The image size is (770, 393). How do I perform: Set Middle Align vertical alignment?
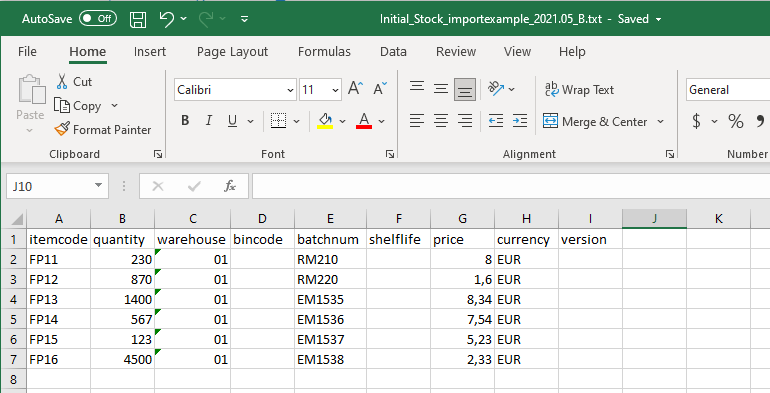[441, 89]
